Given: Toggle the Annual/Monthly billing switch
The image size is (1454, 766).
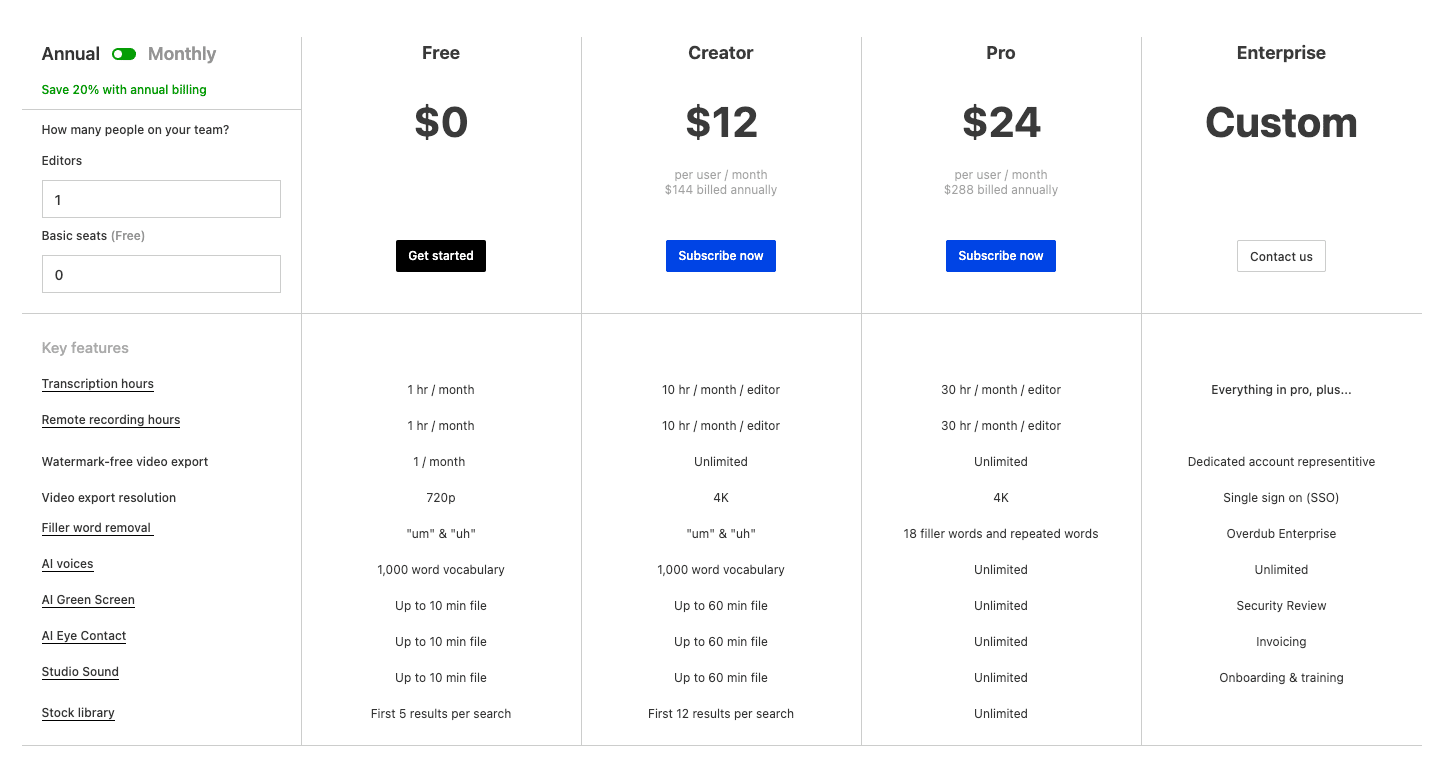Looking at the screenshot, I should (x=124, y=54).
